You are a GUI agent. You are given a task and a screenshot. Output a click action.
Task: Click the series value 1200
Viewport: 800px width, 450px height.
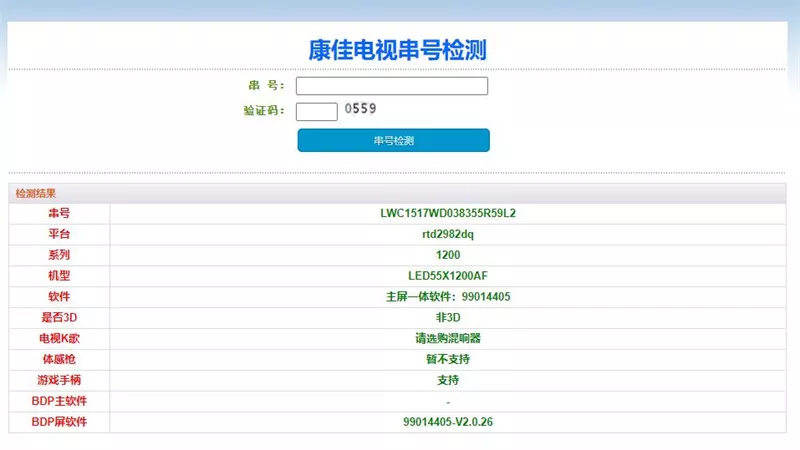tap(447, 255)
